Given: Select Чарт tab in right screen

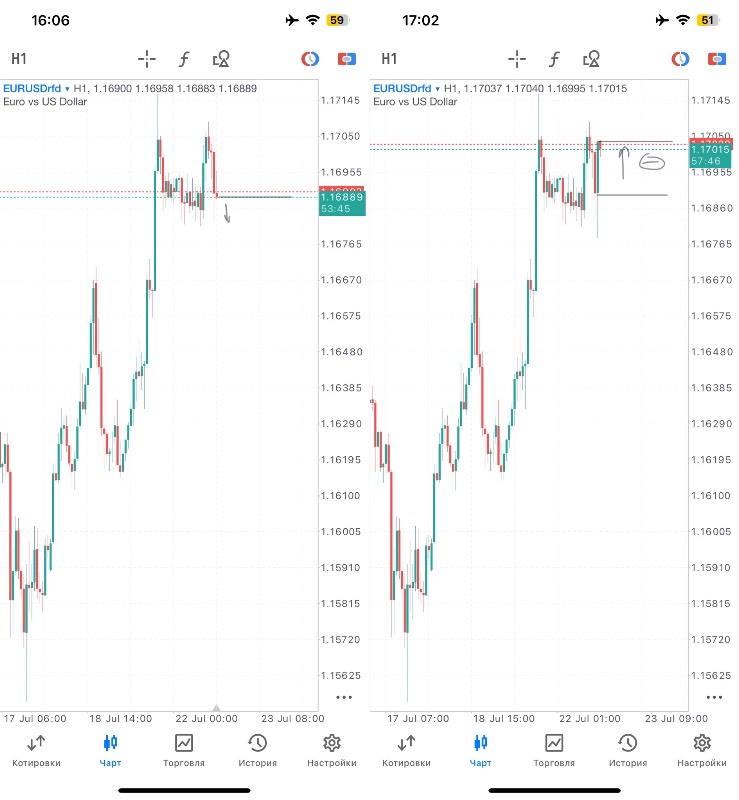Looking at the screenshot, I should coord(480,750).
